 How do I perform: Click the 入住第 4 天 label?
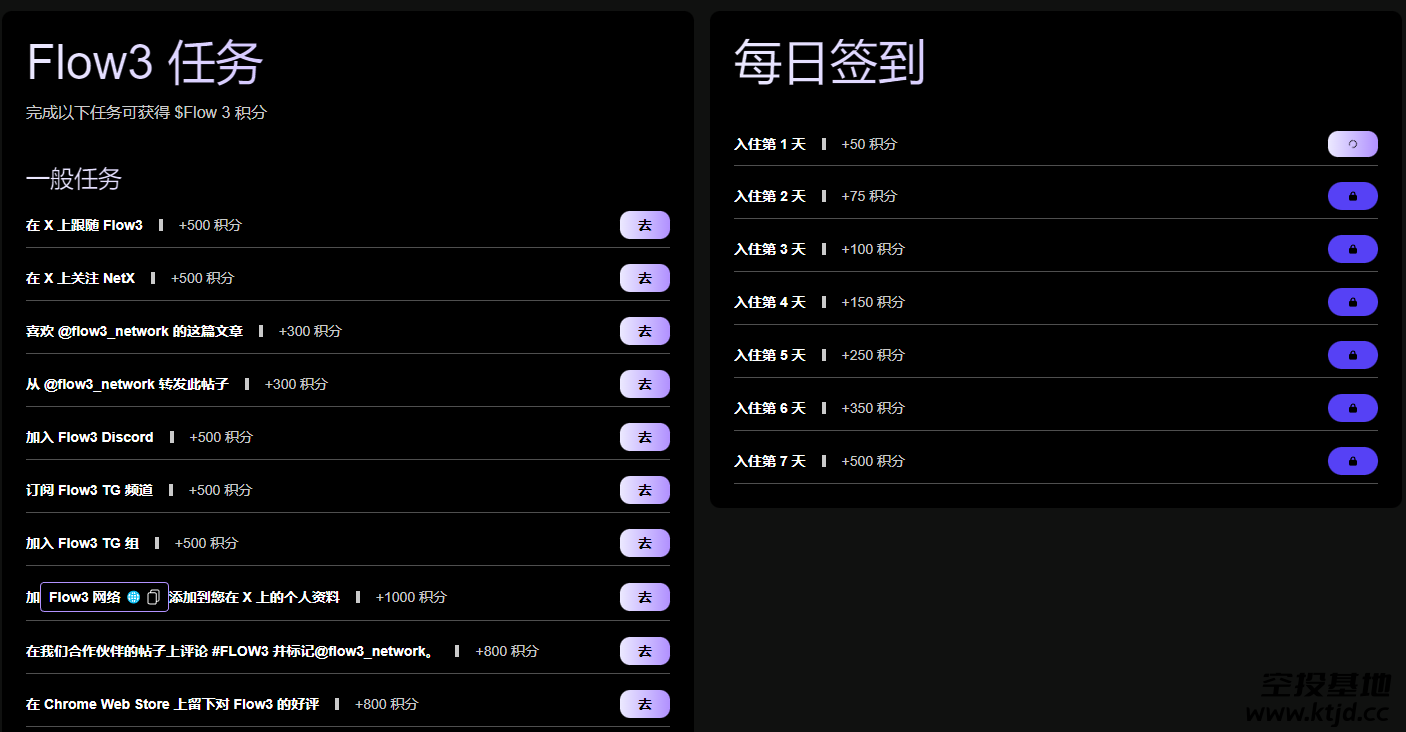pyautogui.click(x=769, y=302)
